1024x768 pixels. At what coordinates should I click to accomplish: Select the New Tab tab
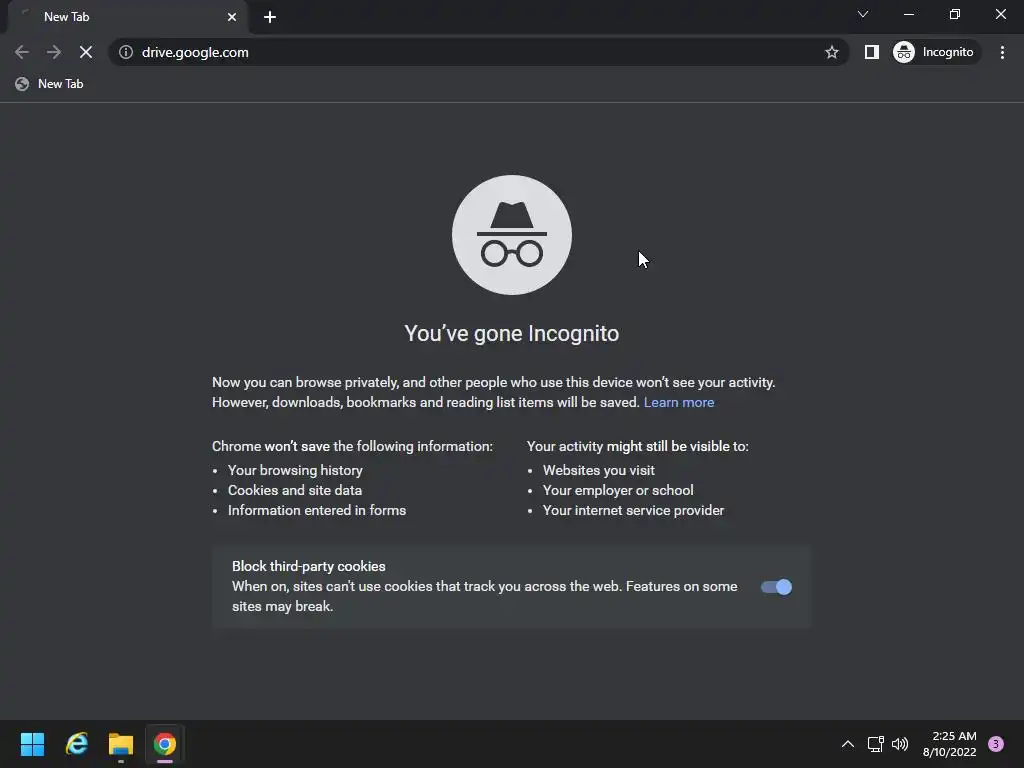point(128,17)
